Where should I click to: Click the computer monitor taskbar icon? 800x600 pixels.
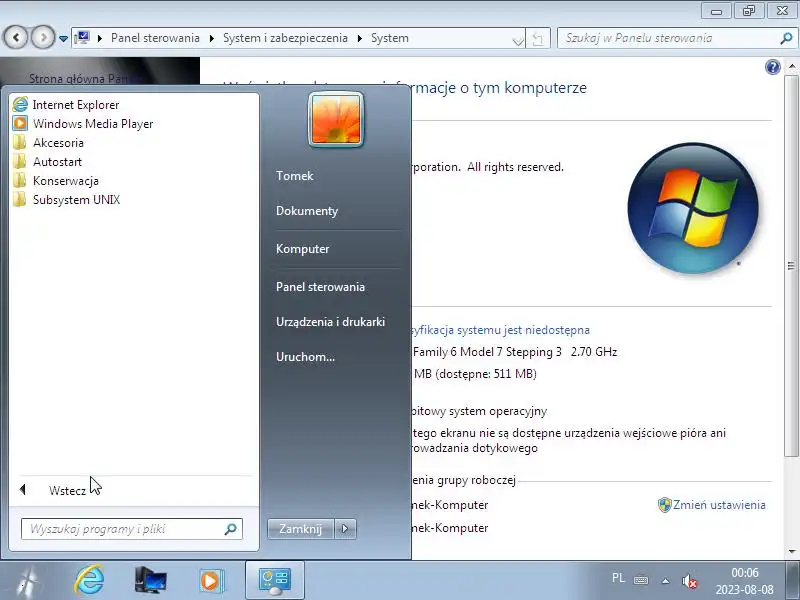(x=151, y=580)
